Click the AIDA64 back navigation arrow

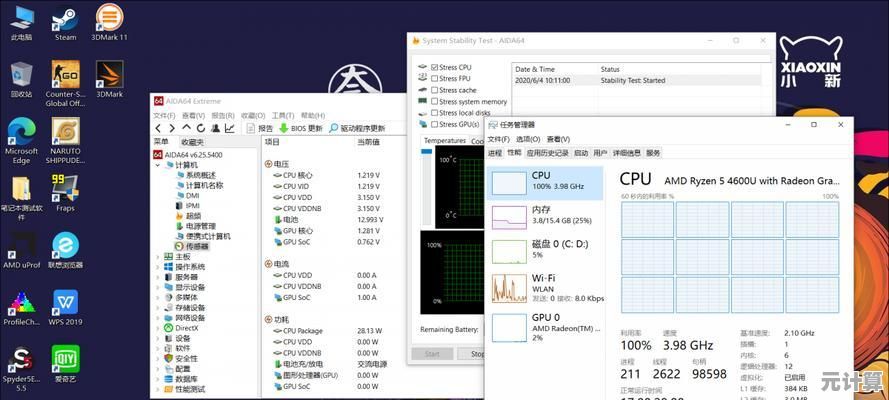click(x=158, y=128)
